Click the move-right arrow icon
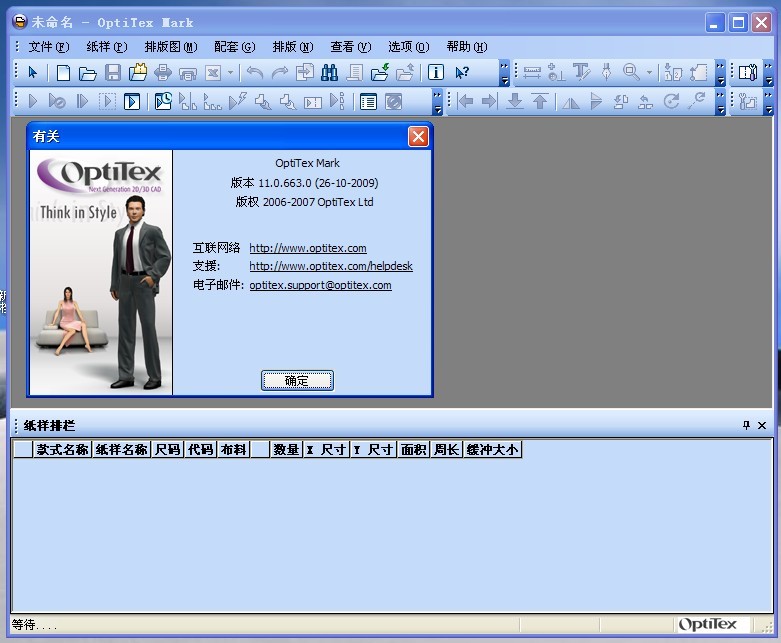The width and height of the screenshot is (781, 643). click(x=489, y=101)
